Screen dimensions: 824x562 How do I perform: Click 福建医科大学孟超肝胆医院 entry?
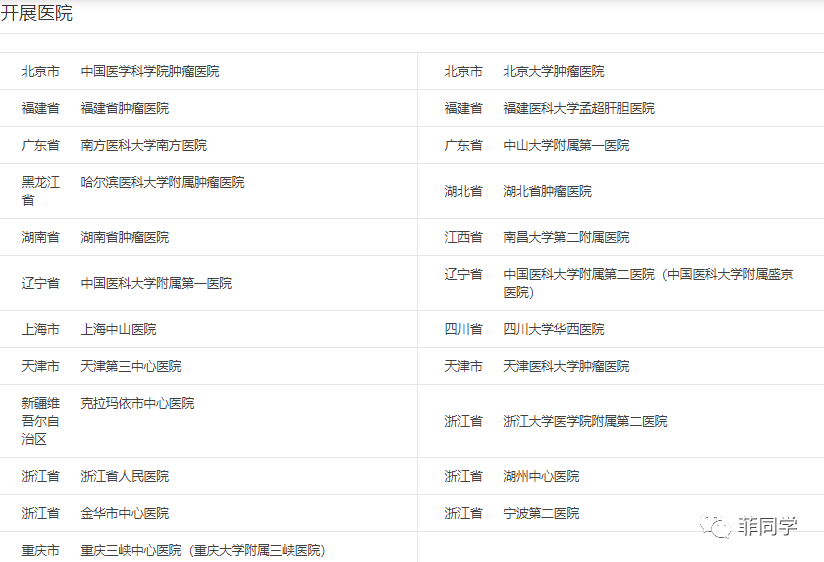[579, 108]
